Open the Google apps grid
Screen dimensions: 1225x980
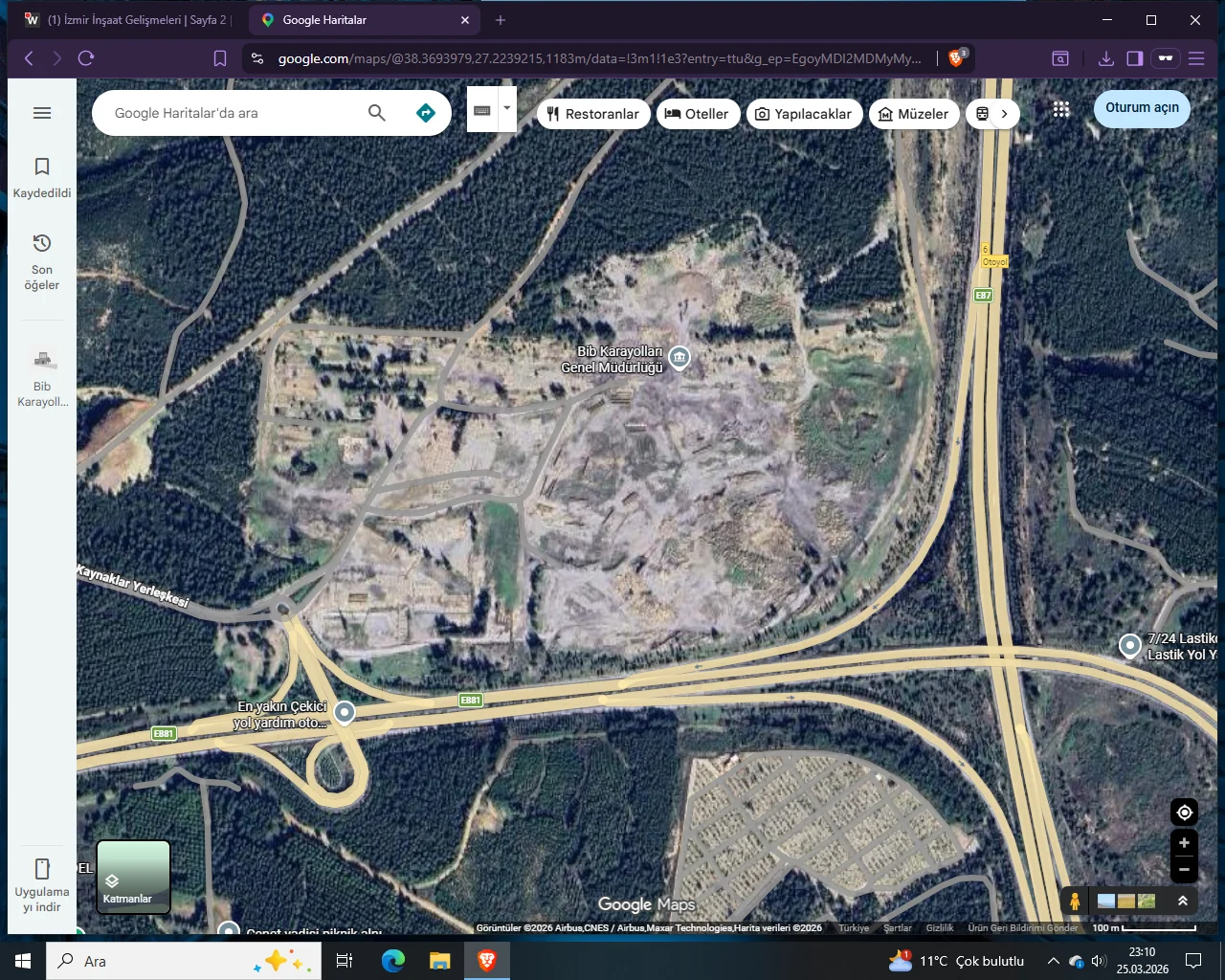pyautogui.click(x=1061, y=109)
